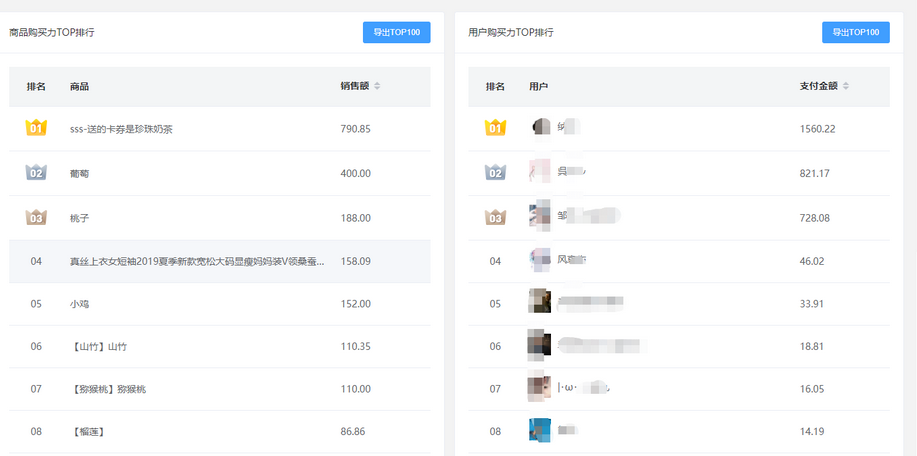Export TOP100 for 商品购买力 ranking
The height and width of the screenshot is (456, 917).
(x=396, y=32)
